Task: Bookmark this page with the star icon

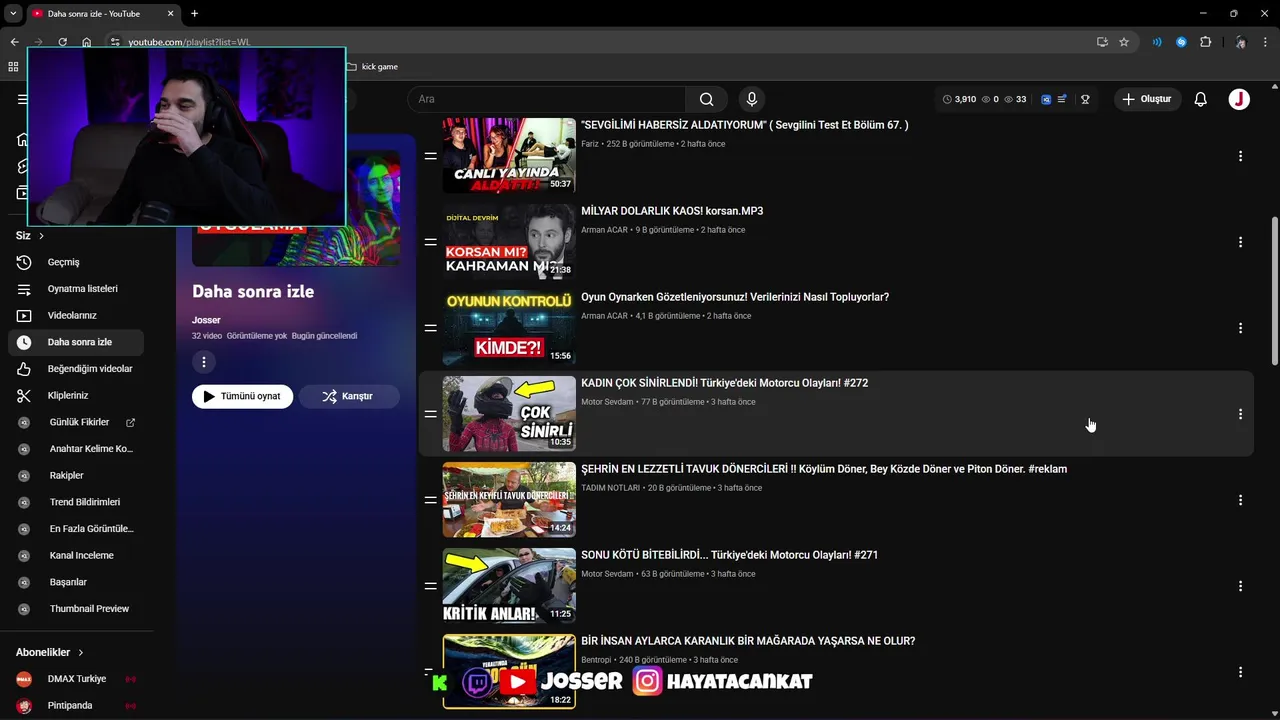Action: point(1124,42)
